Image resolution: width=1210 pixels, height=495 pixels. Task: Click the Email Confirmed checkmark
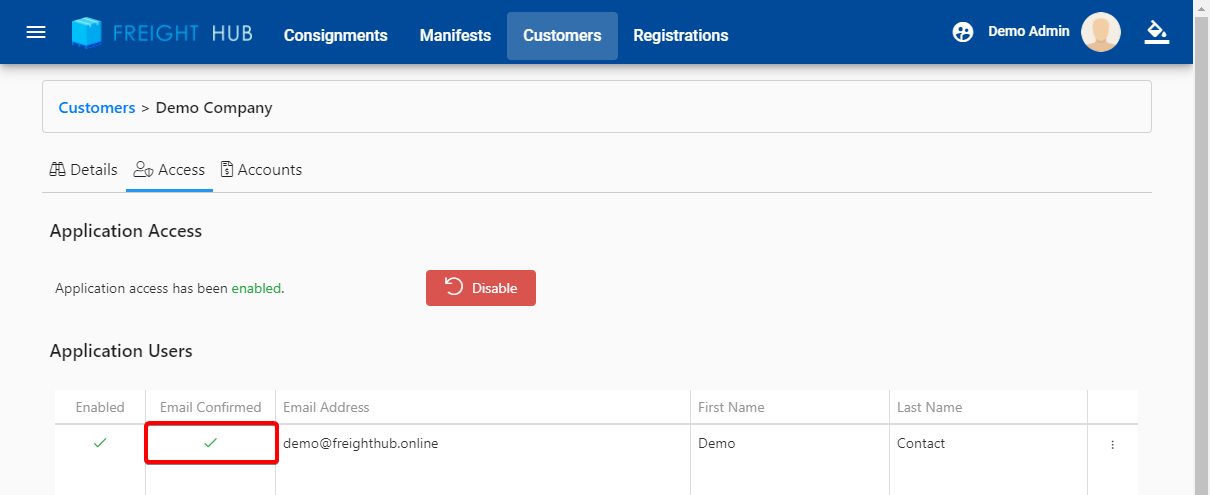coord(210,443)
